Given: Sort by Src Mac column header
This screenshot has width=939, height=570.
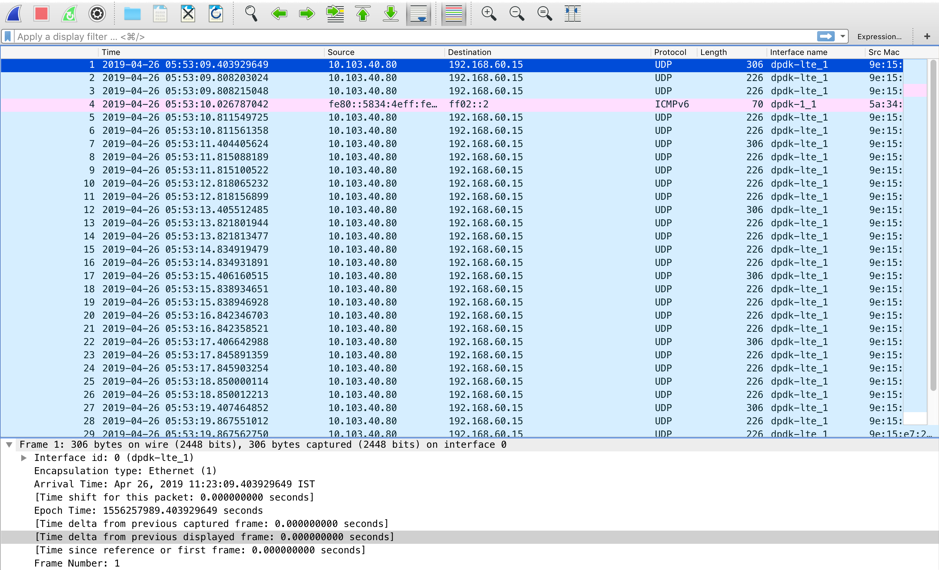Looking at the screenshot, I should pos(885,52).
